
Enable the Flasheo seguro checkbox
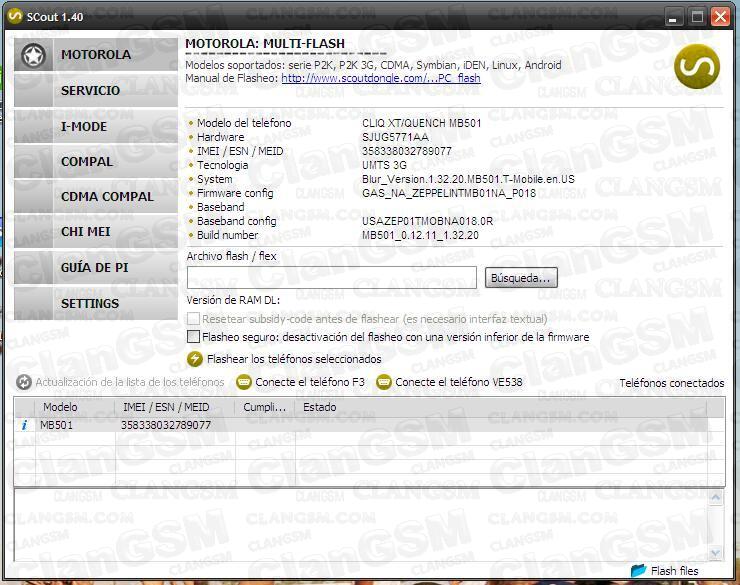pos(193,337)
